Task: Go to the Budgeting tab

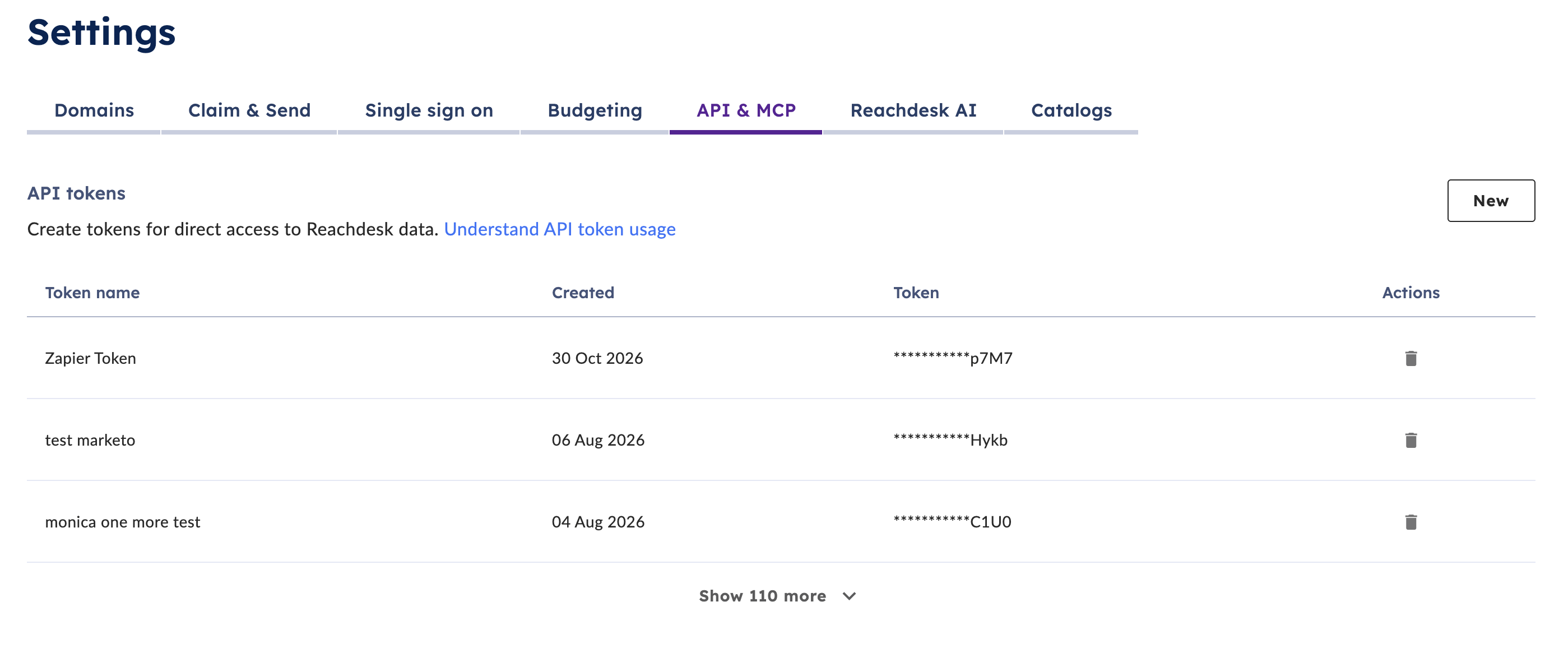Action: click(595, 110)
